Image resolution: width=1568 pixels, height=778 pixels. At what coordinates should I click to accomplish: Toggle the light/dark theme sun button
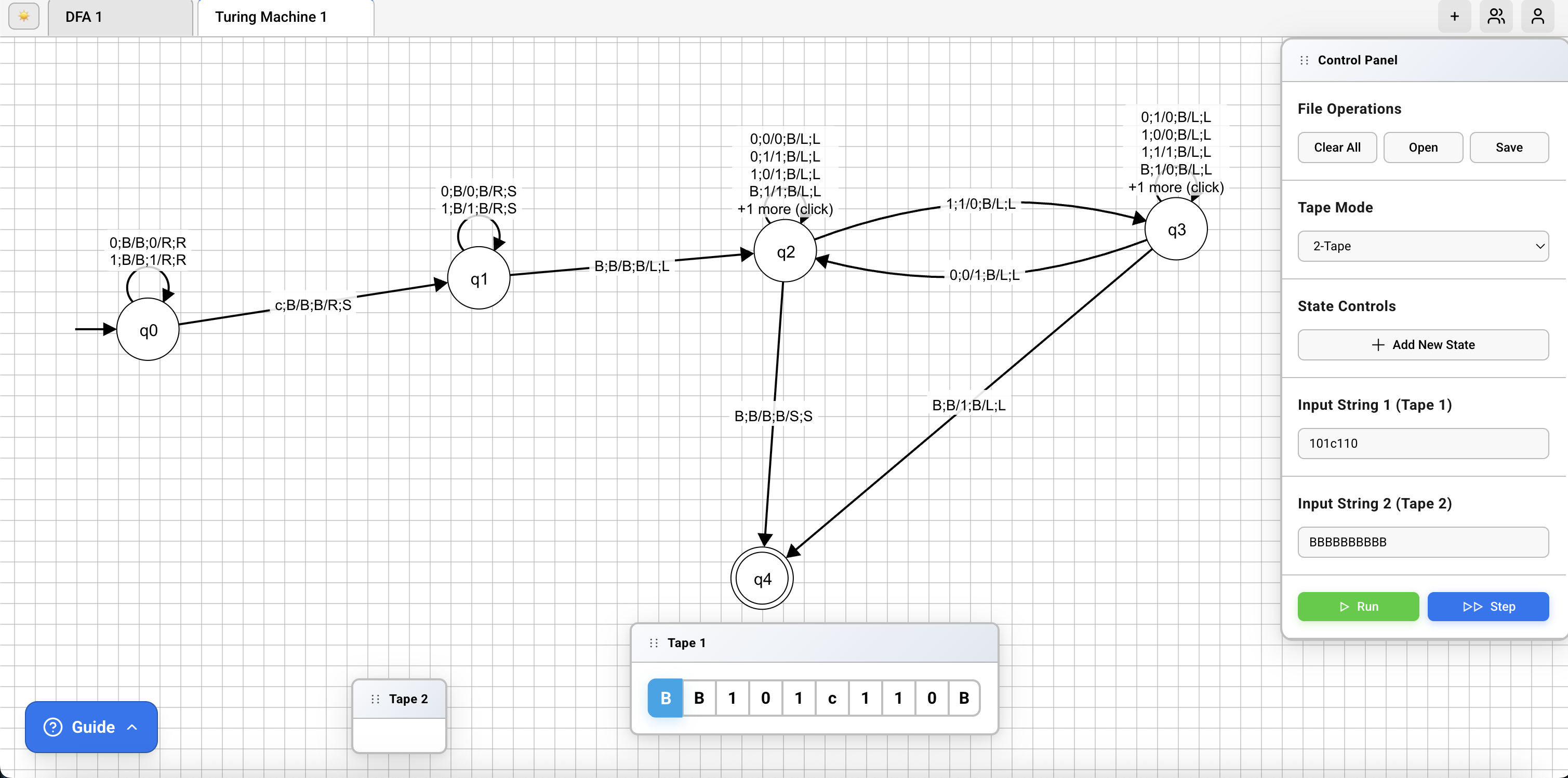pyautogui.click(x=23, y=17)
